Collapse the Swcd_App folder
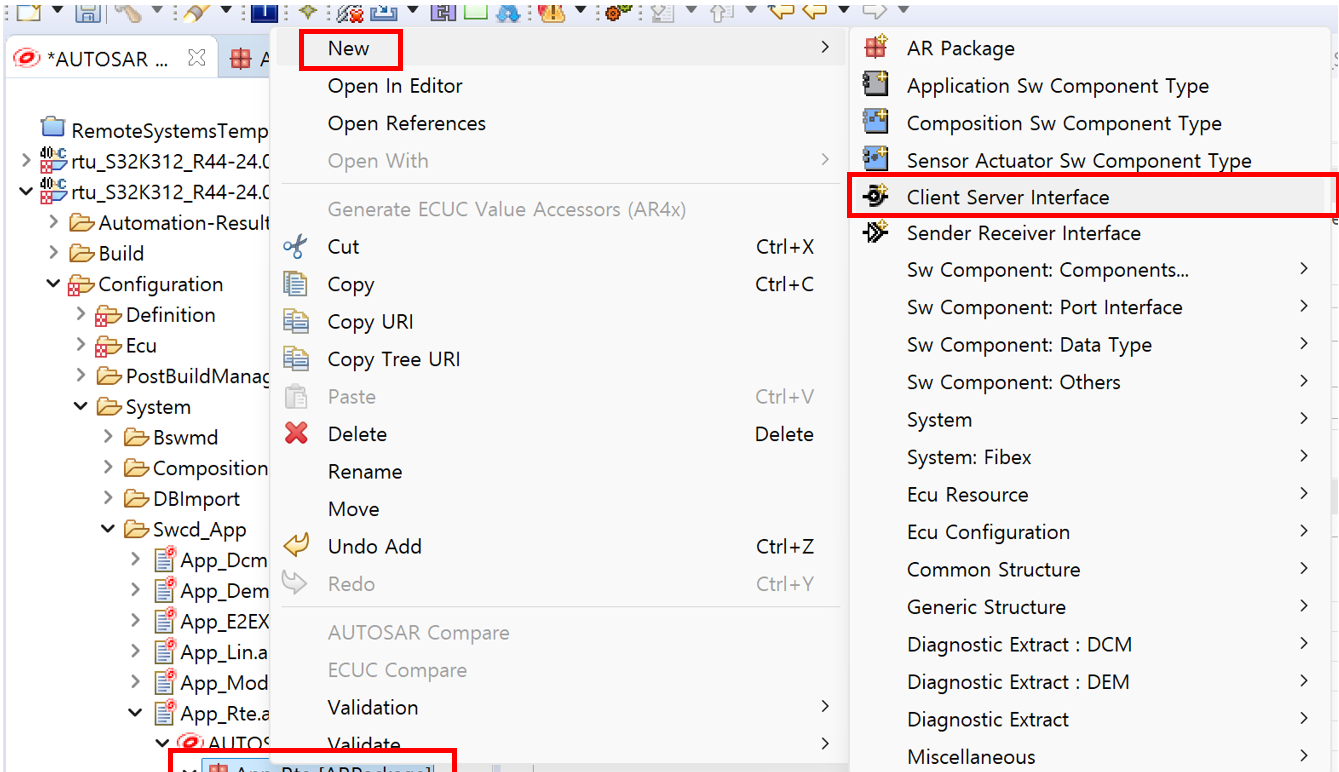 click(x=109, y=529)
